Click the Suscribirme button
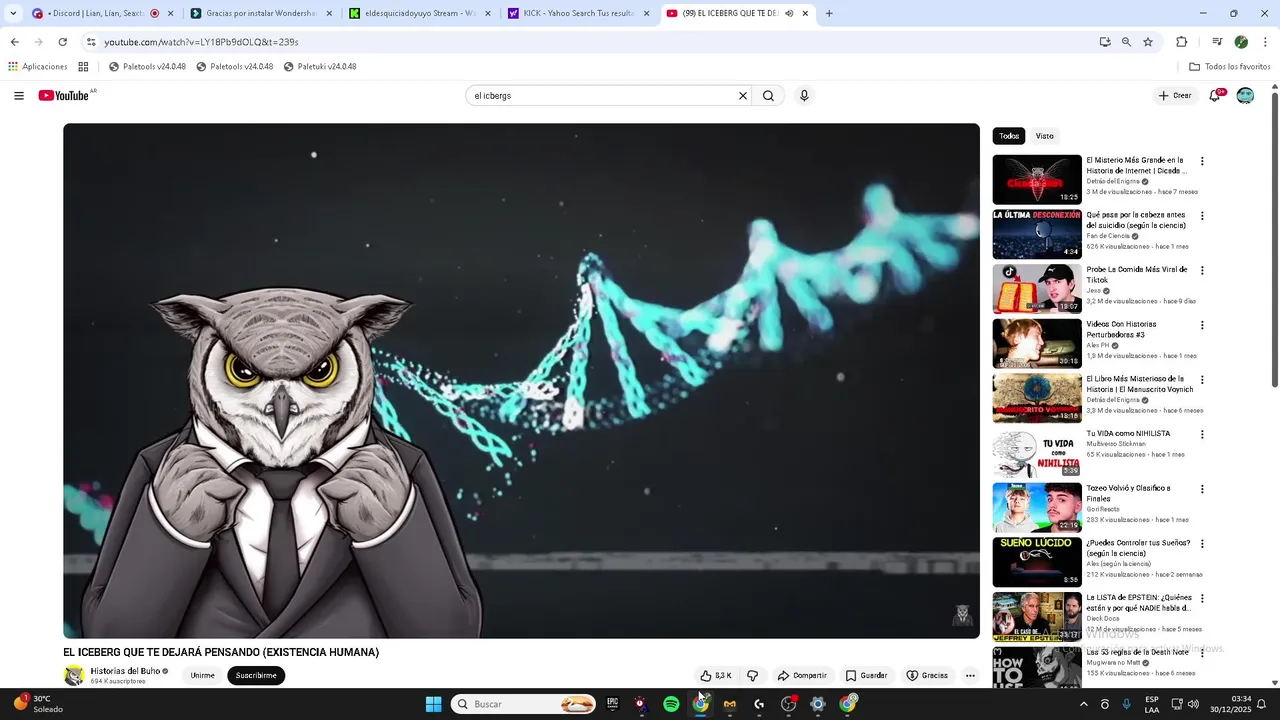Viewport: 1280px width, 720px height. click(x=256, y=676)
